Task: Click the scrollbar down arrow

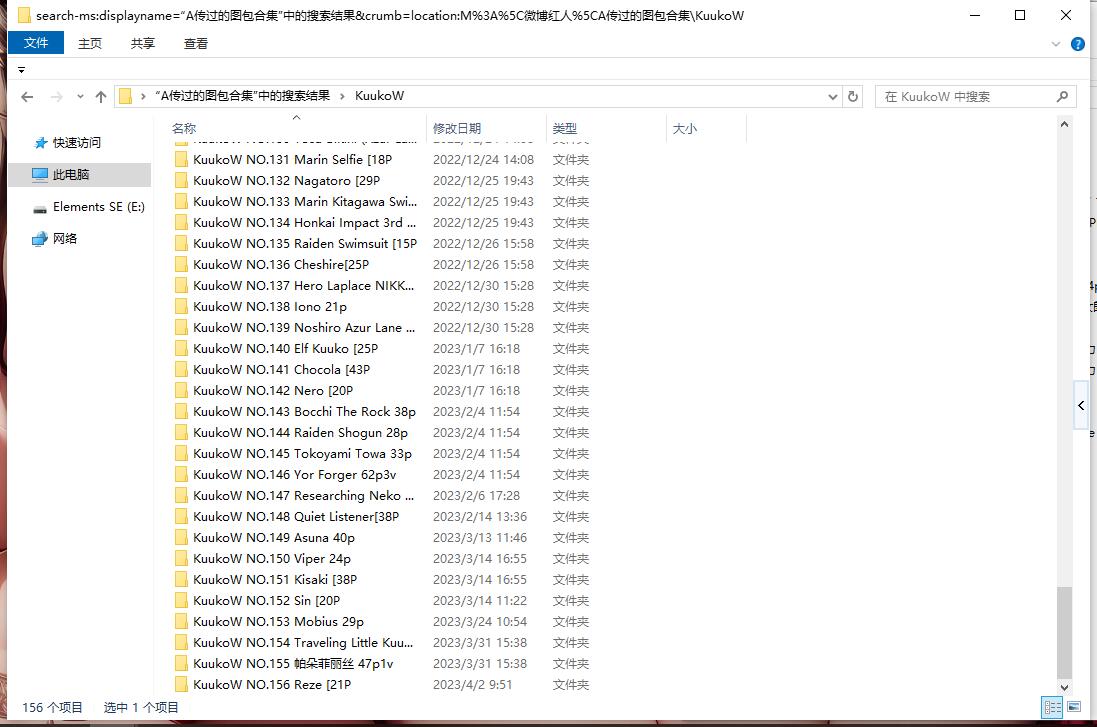Action: click(1064, 688)
